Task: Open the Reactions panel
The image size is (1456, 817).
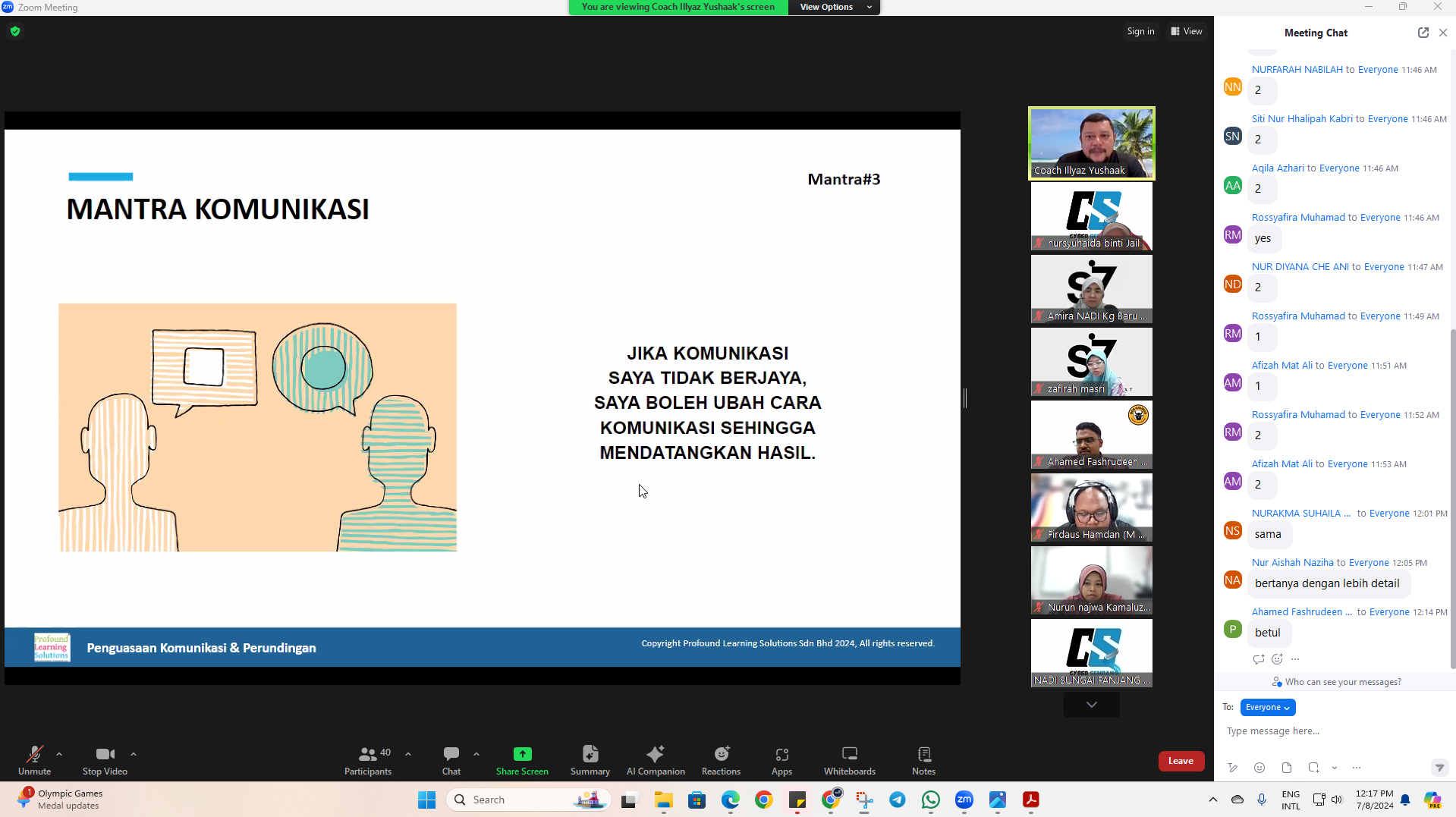Action: coord(720,760)
